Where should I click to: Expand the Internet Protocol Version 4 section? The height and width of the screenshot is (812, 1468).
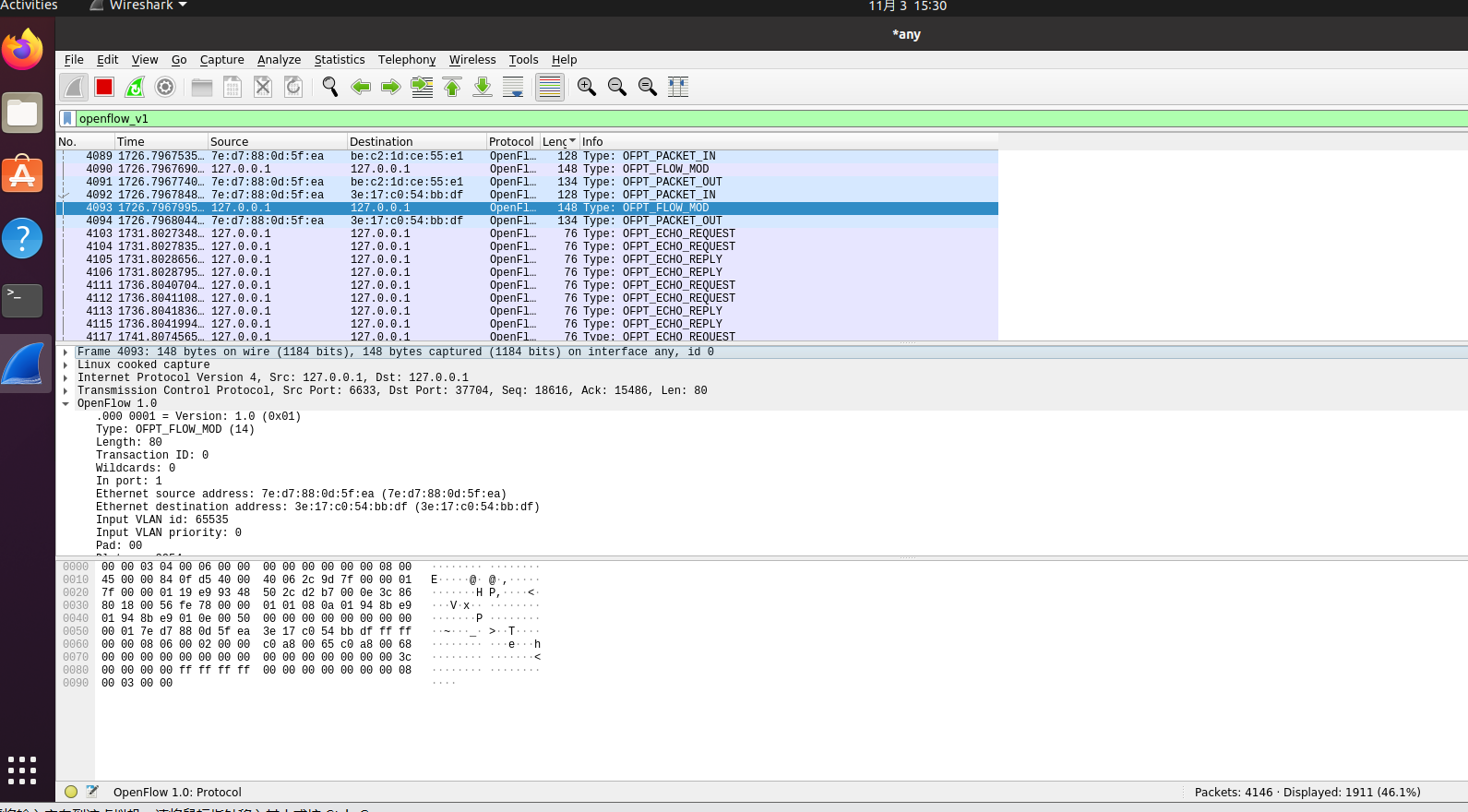(66, 378)
